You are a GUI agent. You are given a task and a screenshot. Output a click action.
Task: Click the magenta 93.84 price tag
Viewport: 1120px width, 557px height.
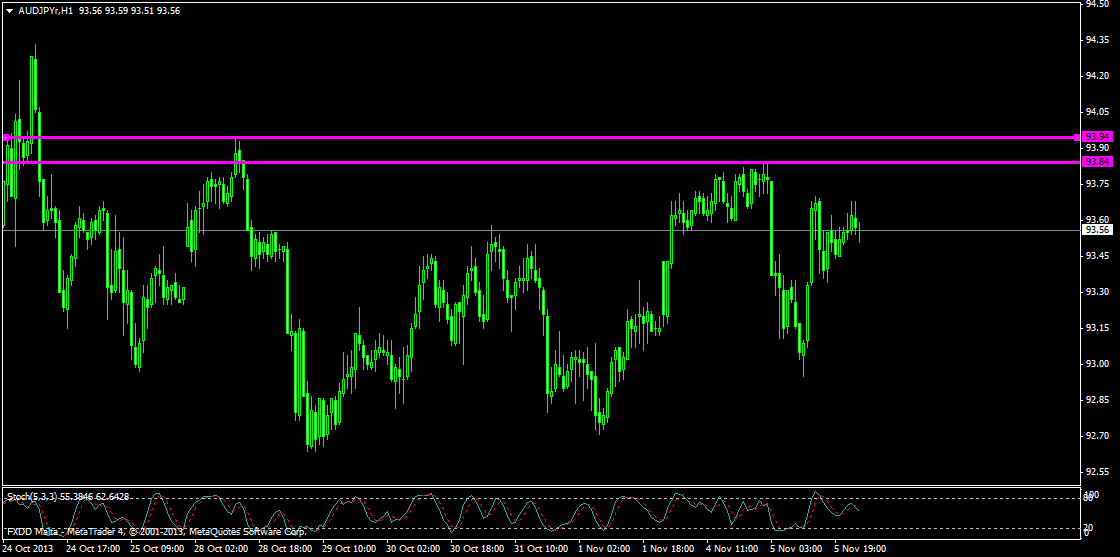pyautogui.click(x=1097, y=161)
